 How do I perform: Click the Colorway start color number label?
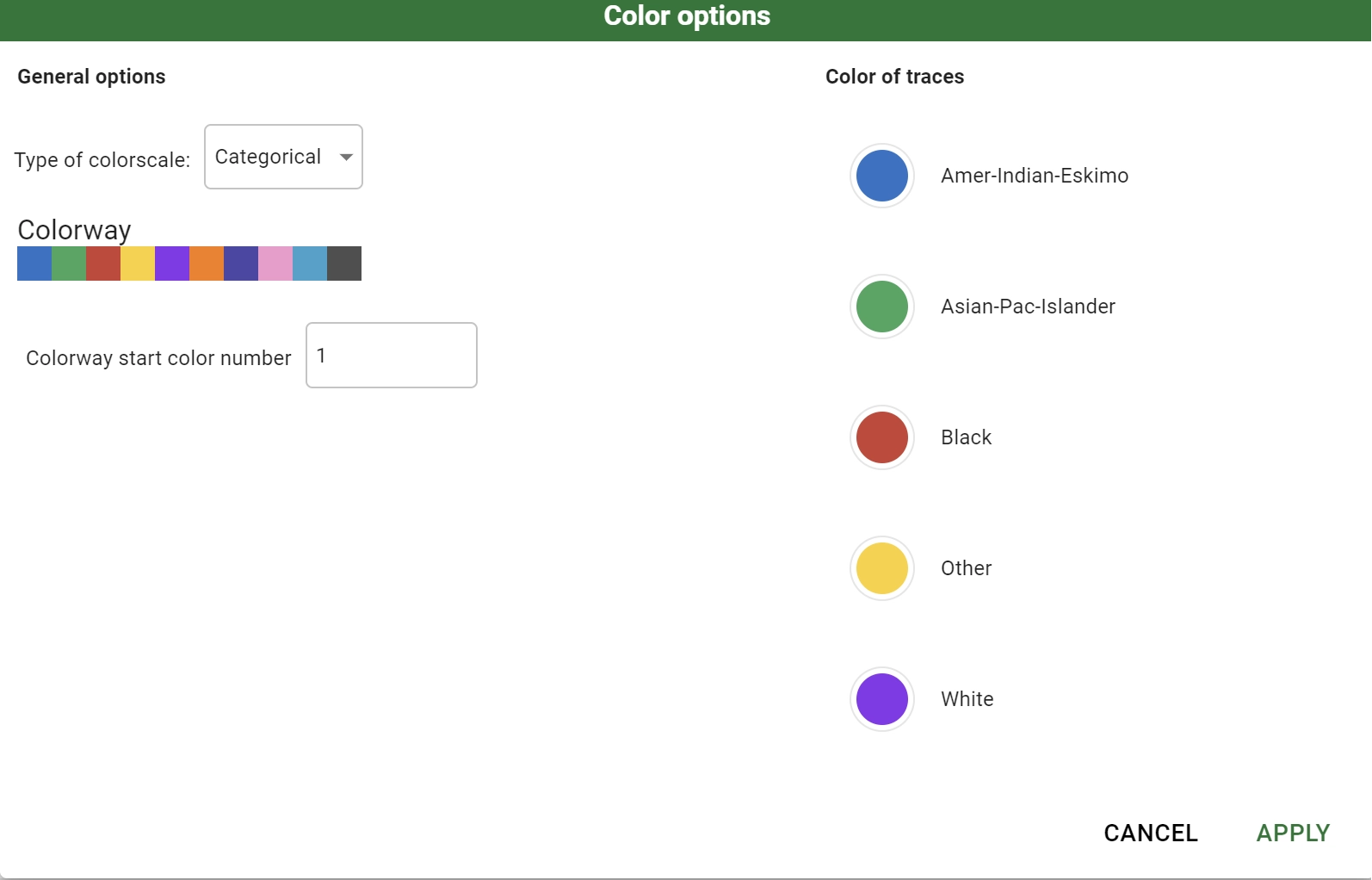point(158,358)
